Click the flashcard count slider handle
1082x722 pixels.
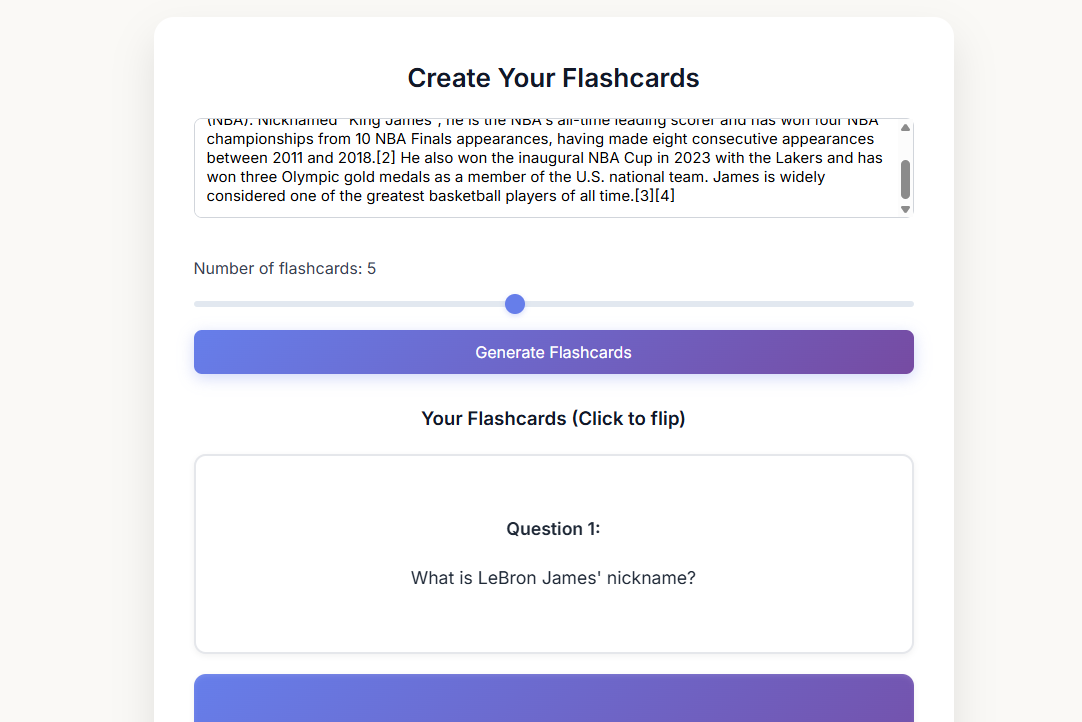(515, 304)
